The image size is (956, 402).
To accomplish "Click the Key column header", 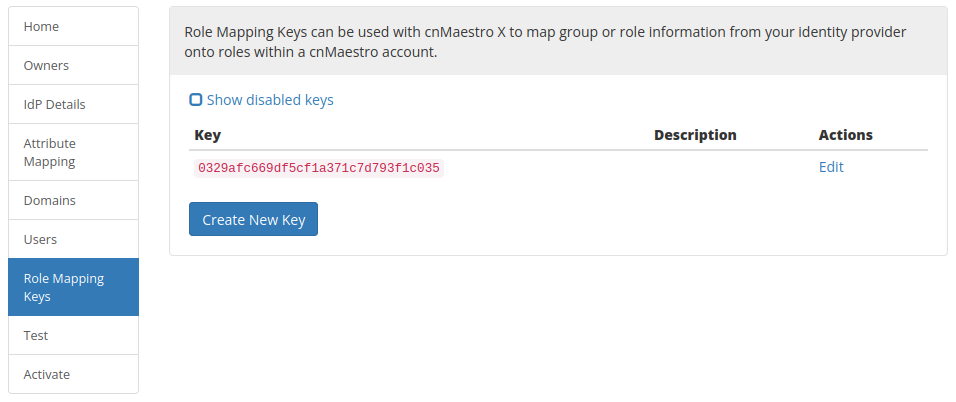I will click(208, 135).
